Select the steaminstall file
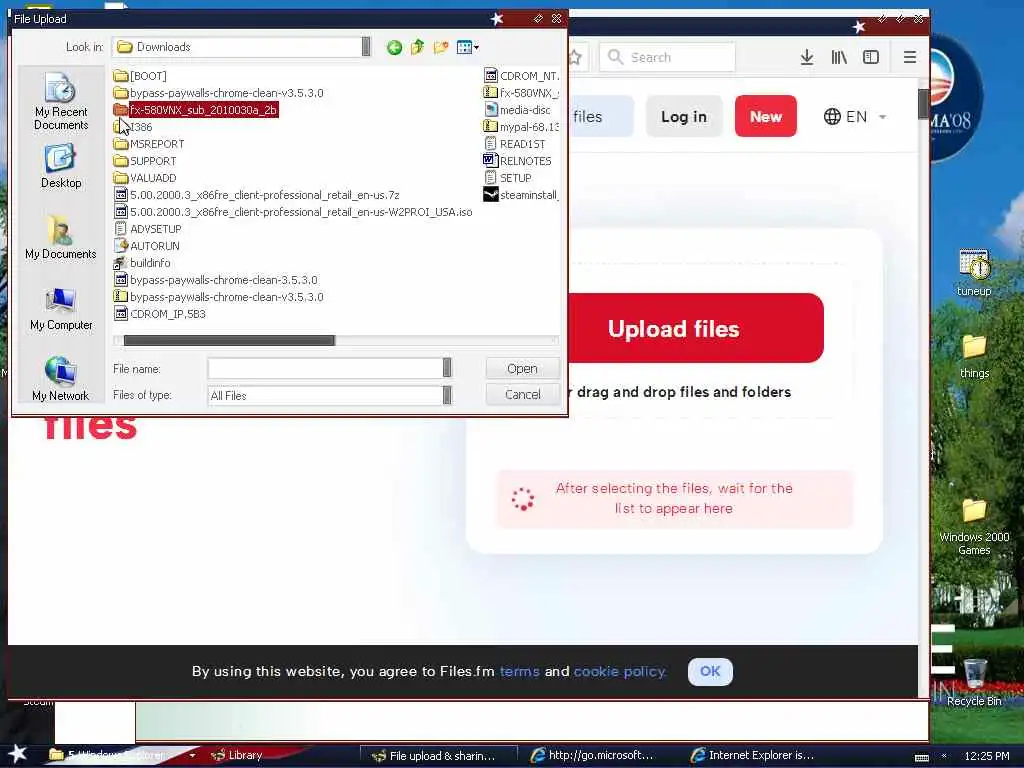Image resolution: width=1024 pixels, height=768 pixels. coord(520,195)
